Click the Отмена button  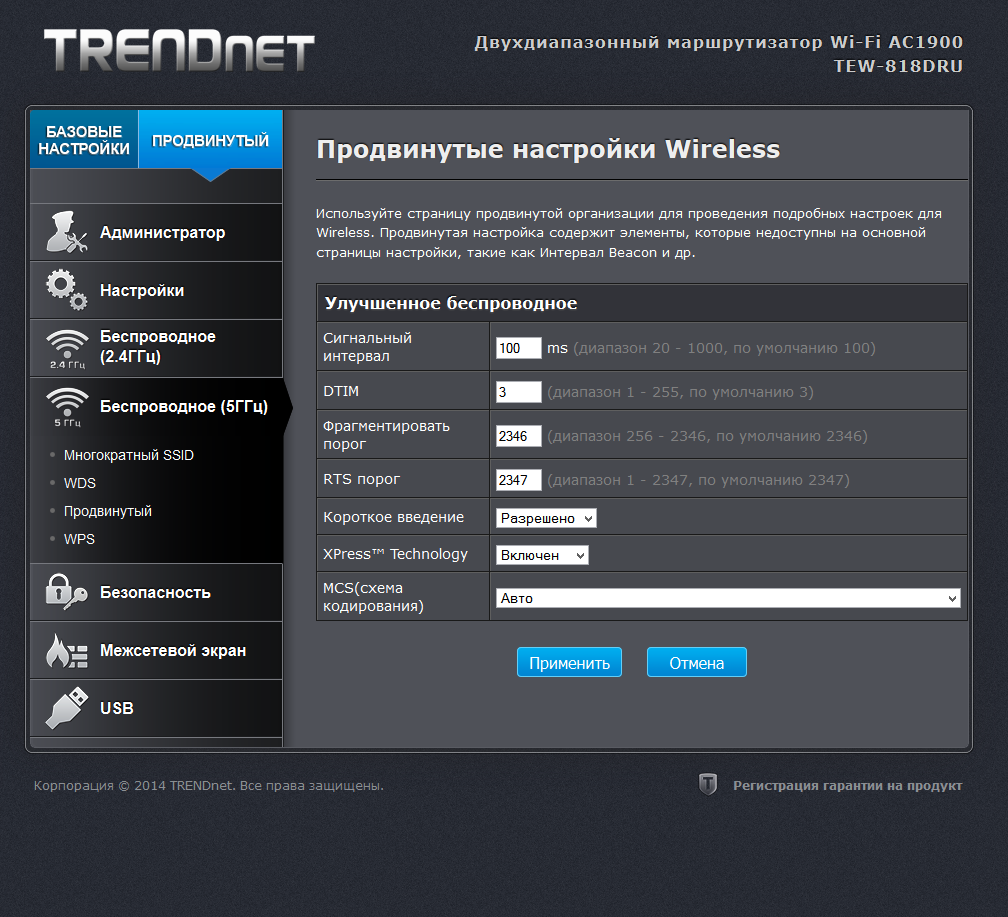pyautogui.click(x=696, y=662)
